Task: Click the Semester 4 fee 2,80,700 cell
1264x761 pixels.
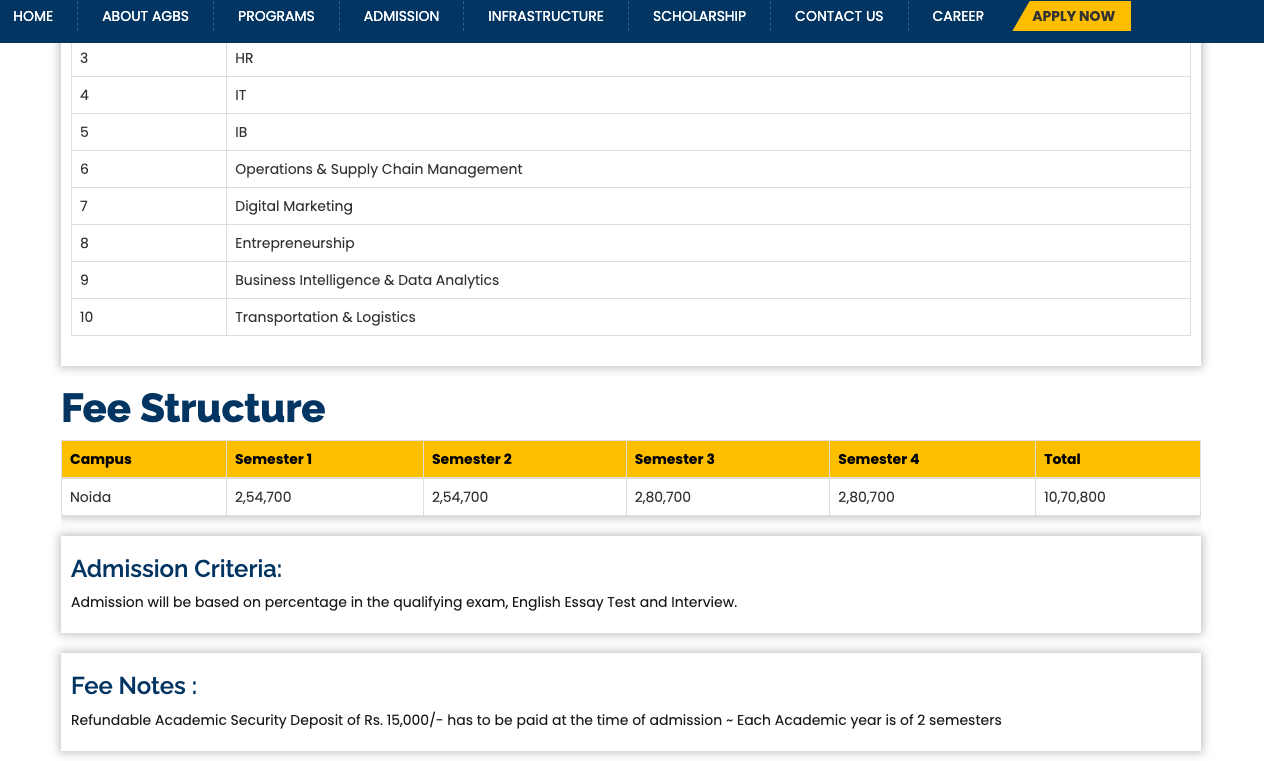Action: [866, 497]
